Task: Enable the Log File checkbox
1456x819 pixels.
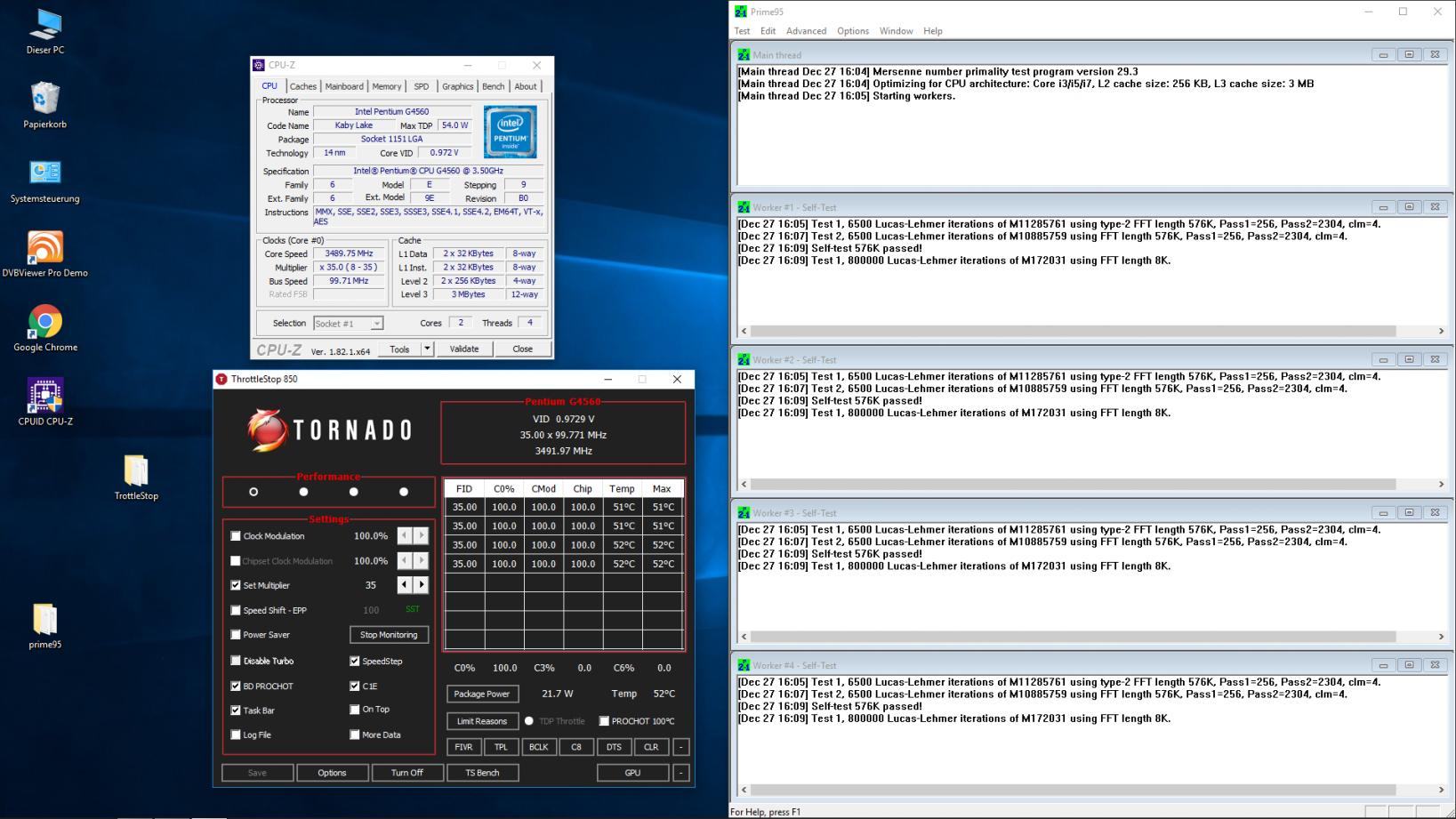Action: tap(236, 735)
